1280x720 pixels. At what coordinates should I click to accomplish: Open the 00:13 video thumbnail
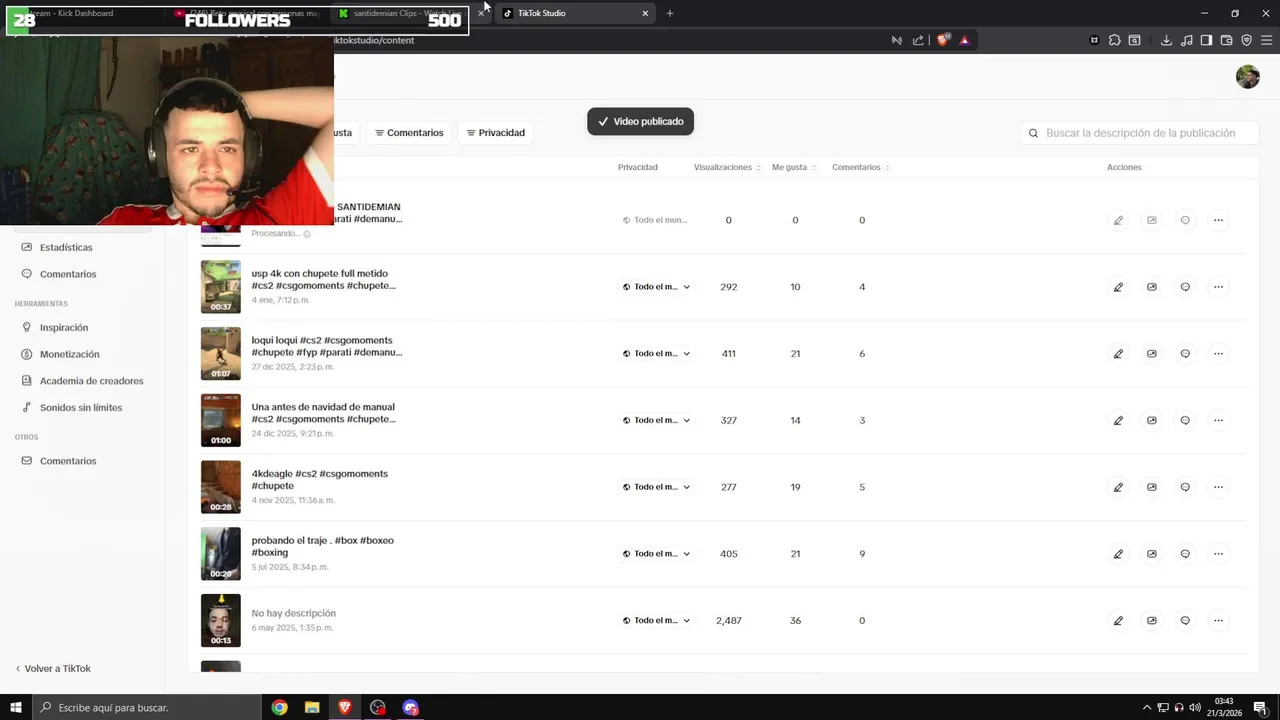click(221, 620)
